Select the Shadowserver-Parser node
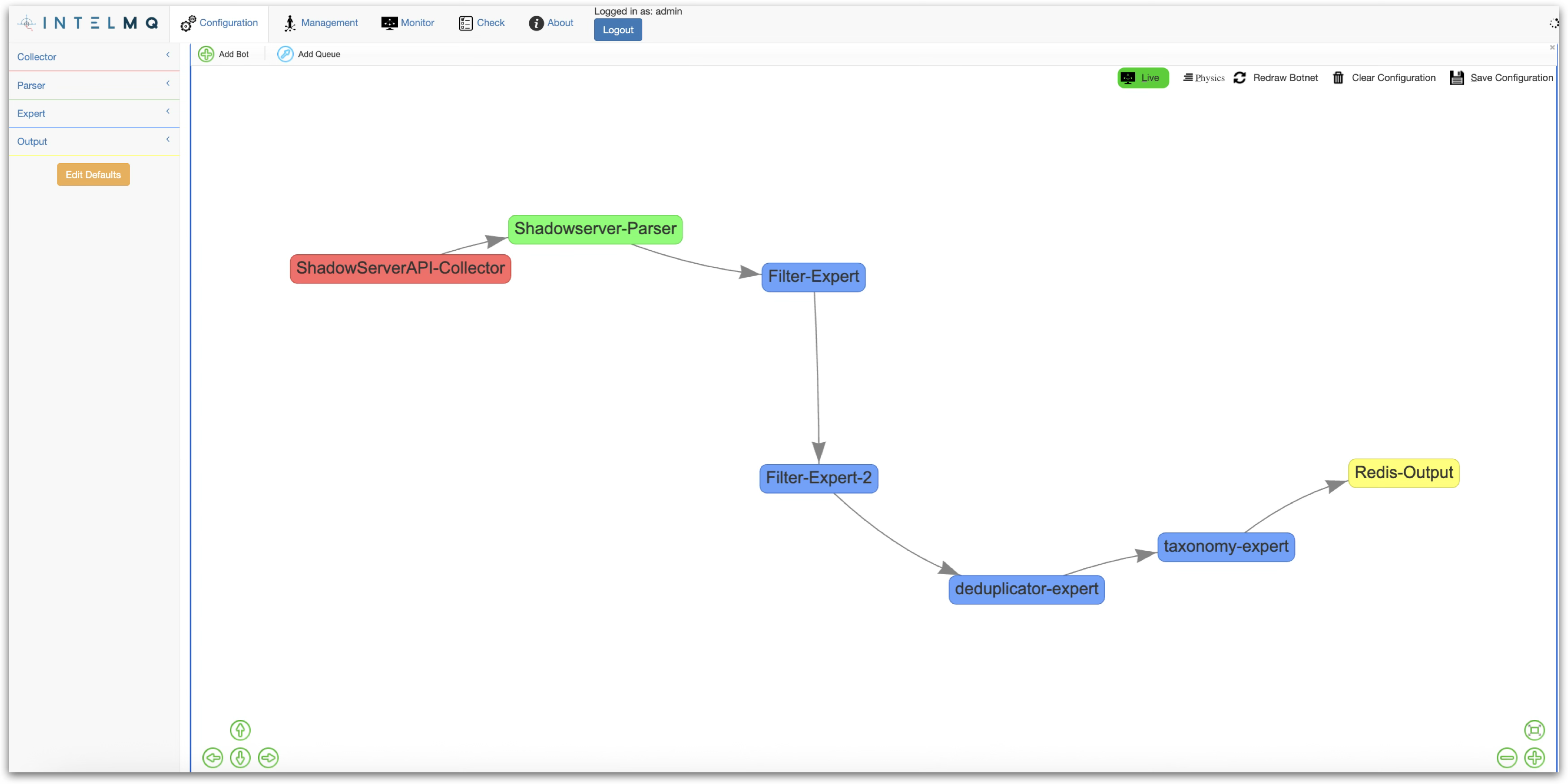Viewport: 1568px width, 784px height. (x=595, y=230)
